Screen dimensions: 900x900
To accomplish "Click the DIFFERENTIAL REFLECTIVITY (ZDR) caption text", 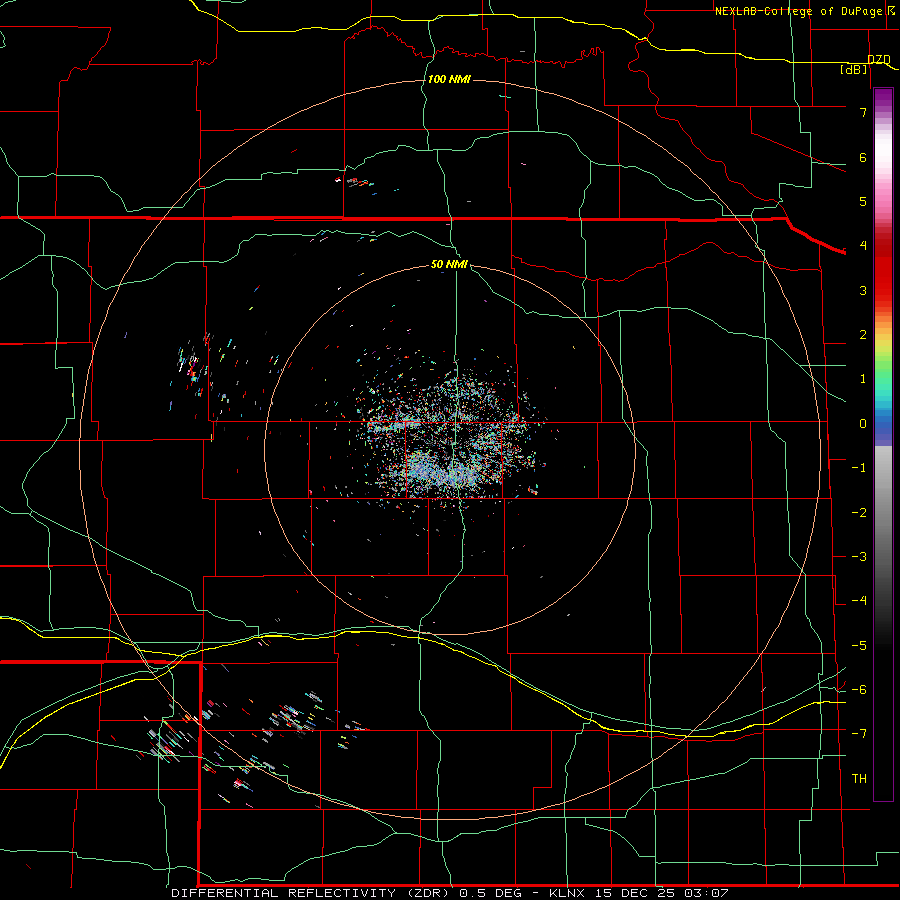I will pyautogui.click(x=312, y=893).
